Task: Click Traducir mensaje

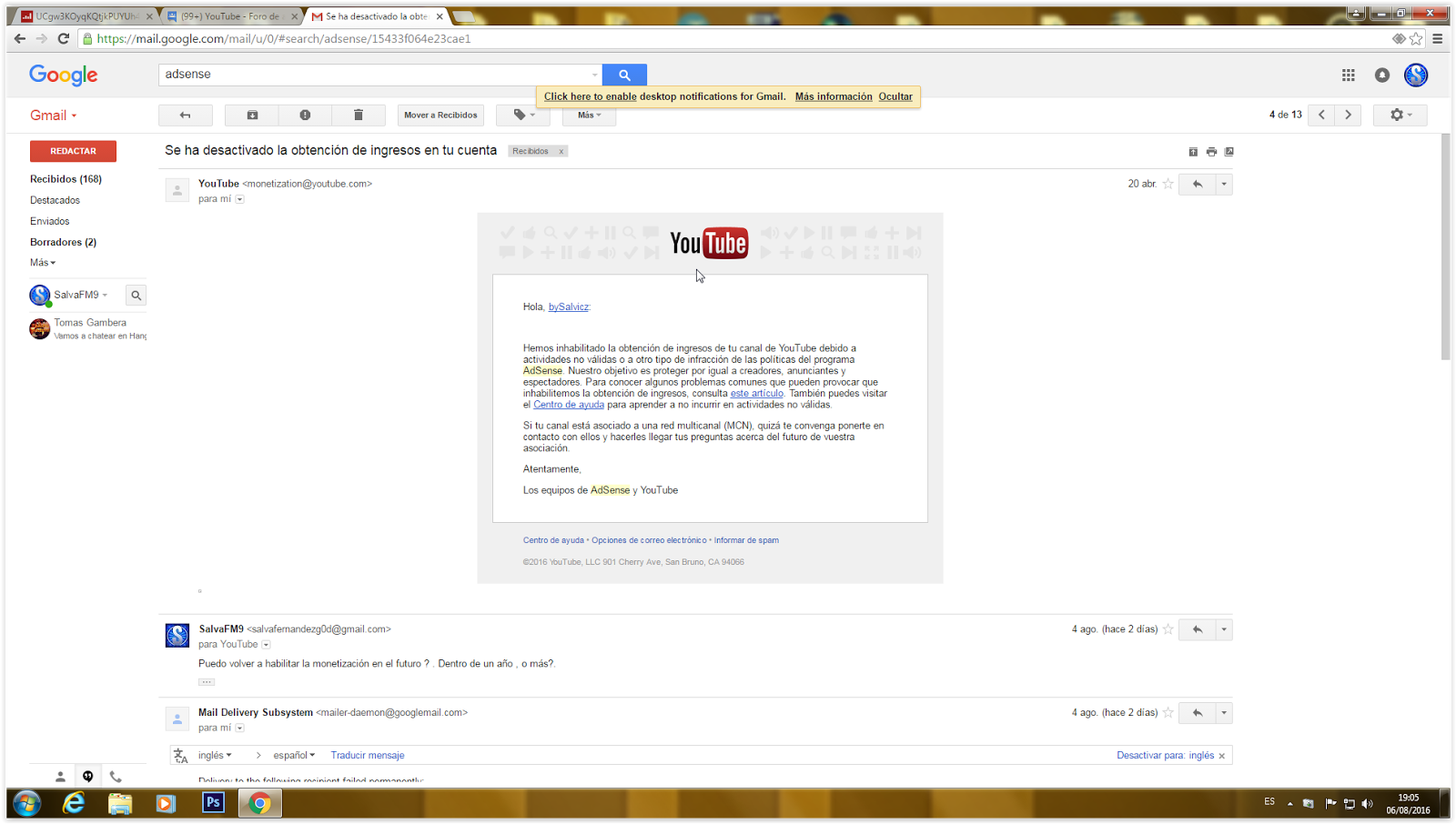Action: pyautogui.click(x=368, y=756)
